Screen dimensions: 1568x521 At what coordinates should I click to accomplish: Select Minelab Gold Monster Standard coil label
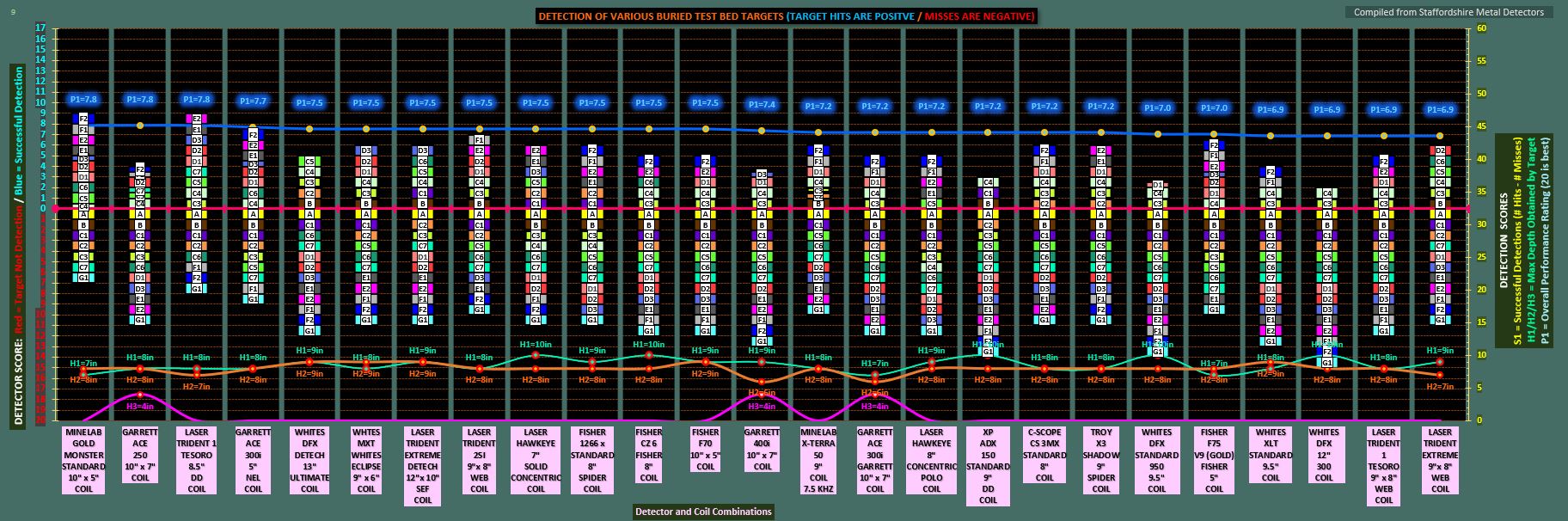(83, 460)
